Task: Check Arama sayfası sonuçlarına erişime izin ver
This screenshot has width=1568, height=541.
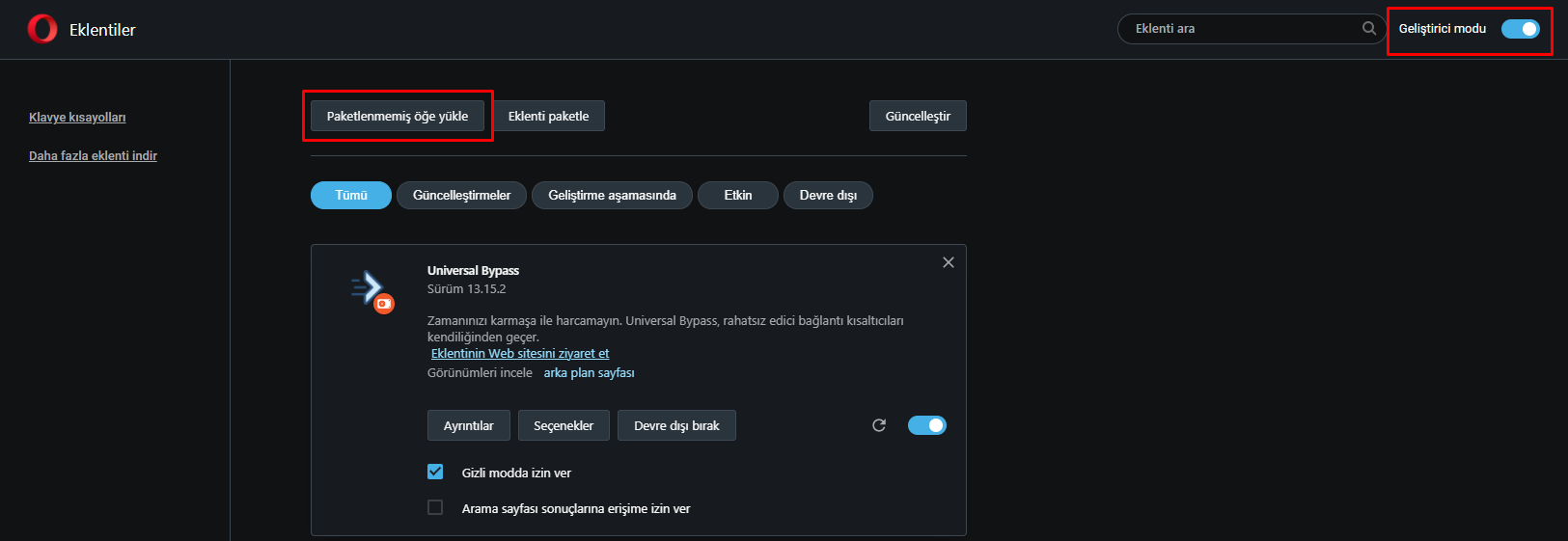Action: (435, 507)
